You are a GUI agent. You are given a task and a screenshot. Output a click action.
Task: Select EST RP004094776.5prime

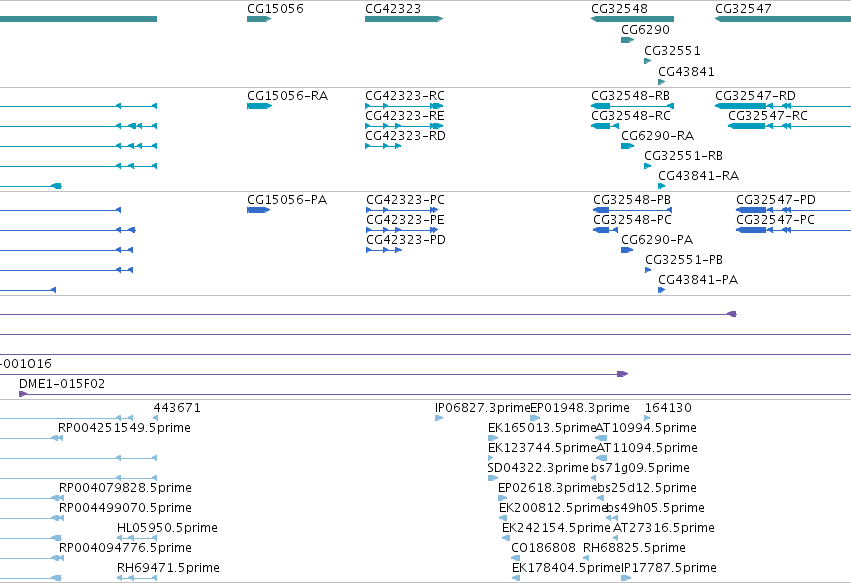pos(125,548)
